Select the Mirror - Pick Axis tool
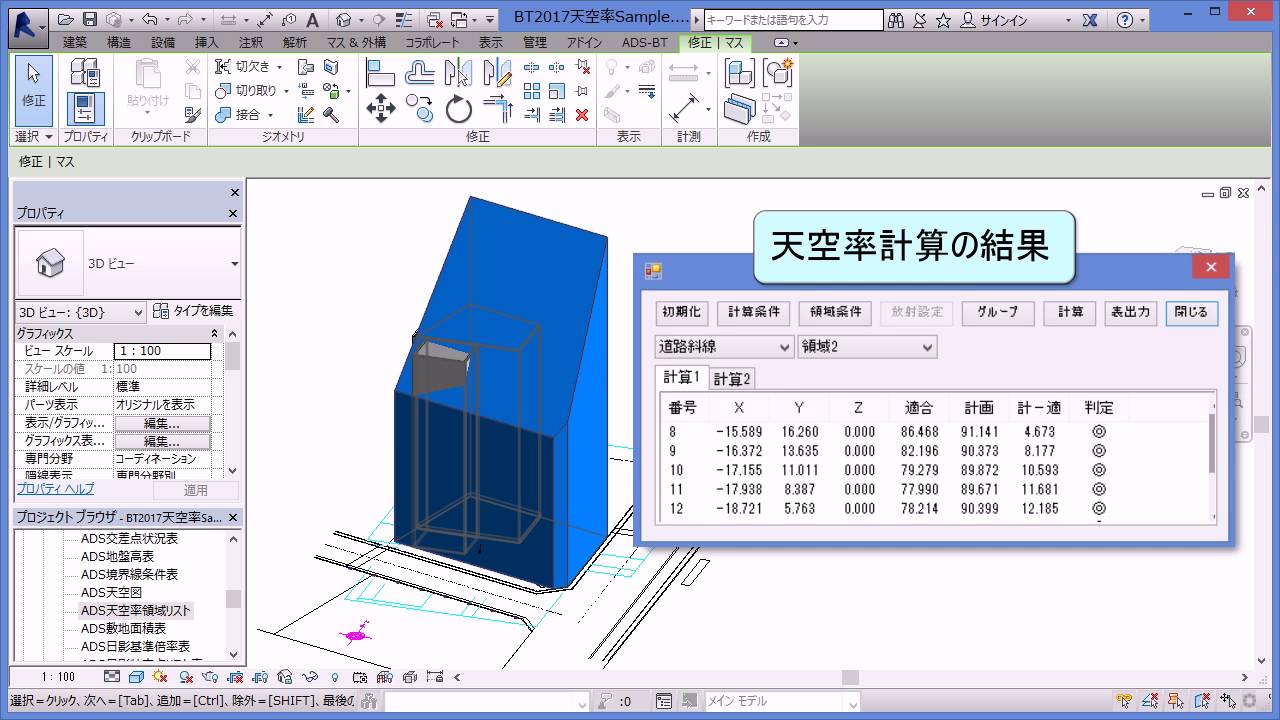The width and height of the screenshot is (1280, 720). [458, 72]
